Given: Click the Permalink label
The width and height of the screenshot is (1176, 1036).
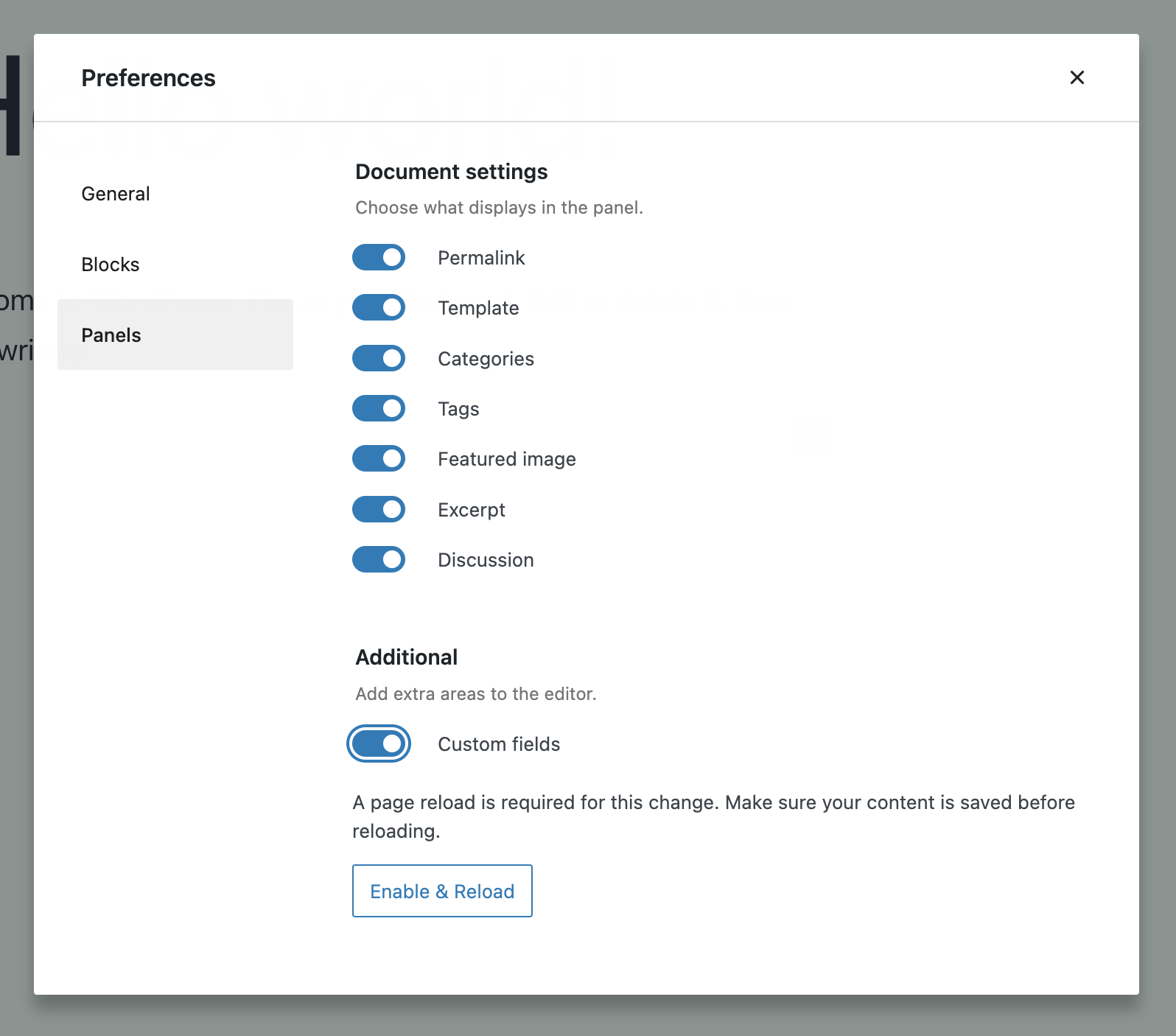Looking at the screenshot, I should tap(481, 258).
